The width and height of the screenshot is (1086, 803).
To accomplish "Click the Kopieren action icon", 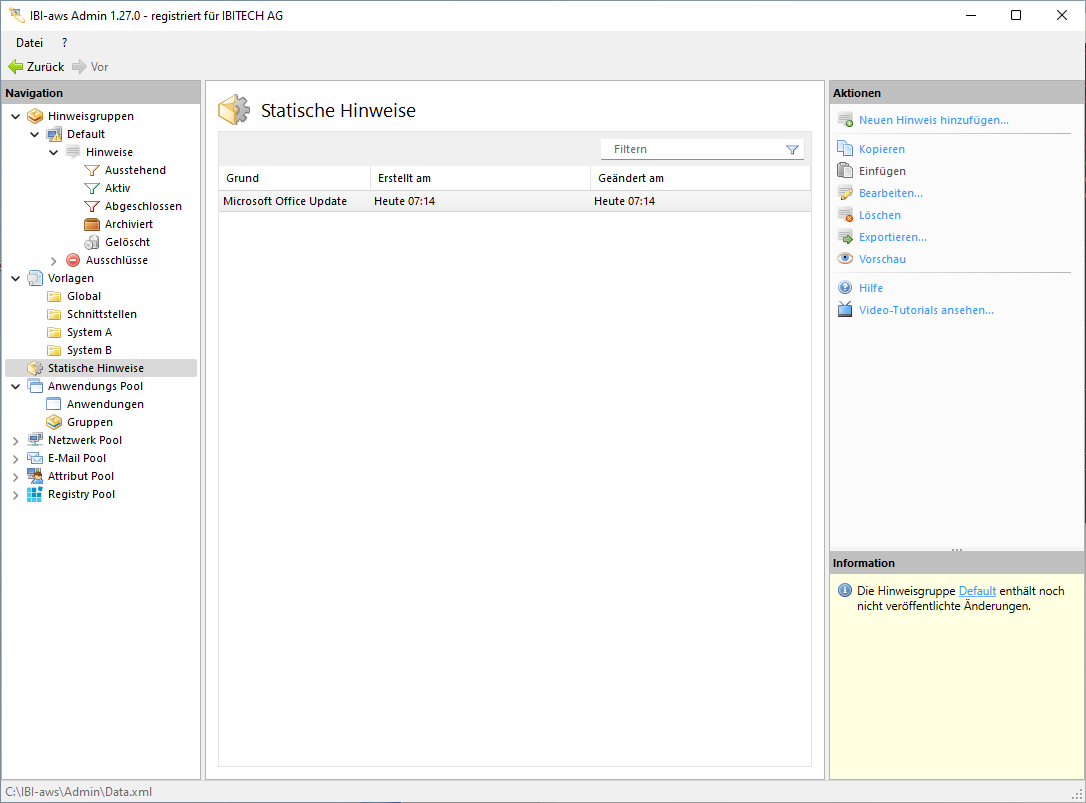I will (845, 149).
